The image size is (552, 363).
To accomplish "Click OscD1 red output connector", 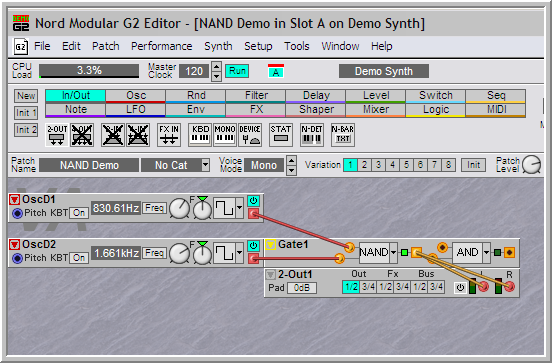I will [253, 213].
